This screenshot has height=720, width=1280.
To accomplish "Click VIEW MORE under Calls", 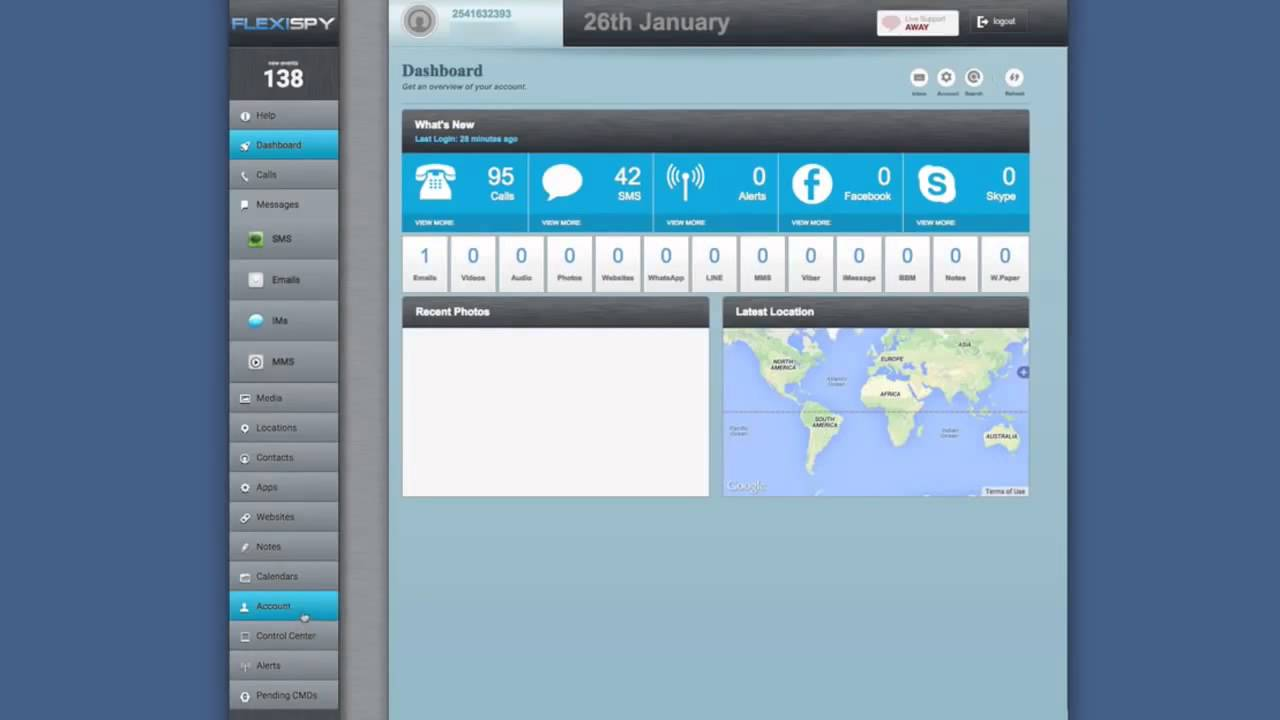I will click(x=434, y=223).
